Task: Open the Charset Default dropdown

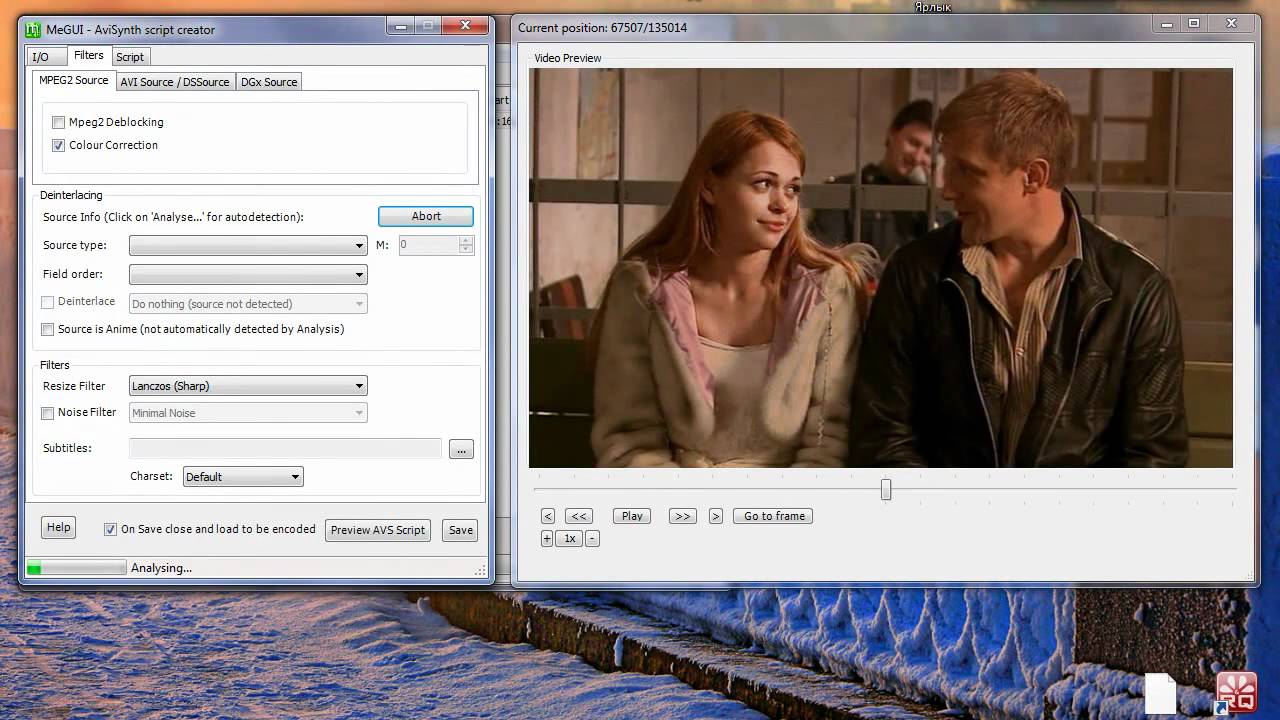Action: pos(243,477)
